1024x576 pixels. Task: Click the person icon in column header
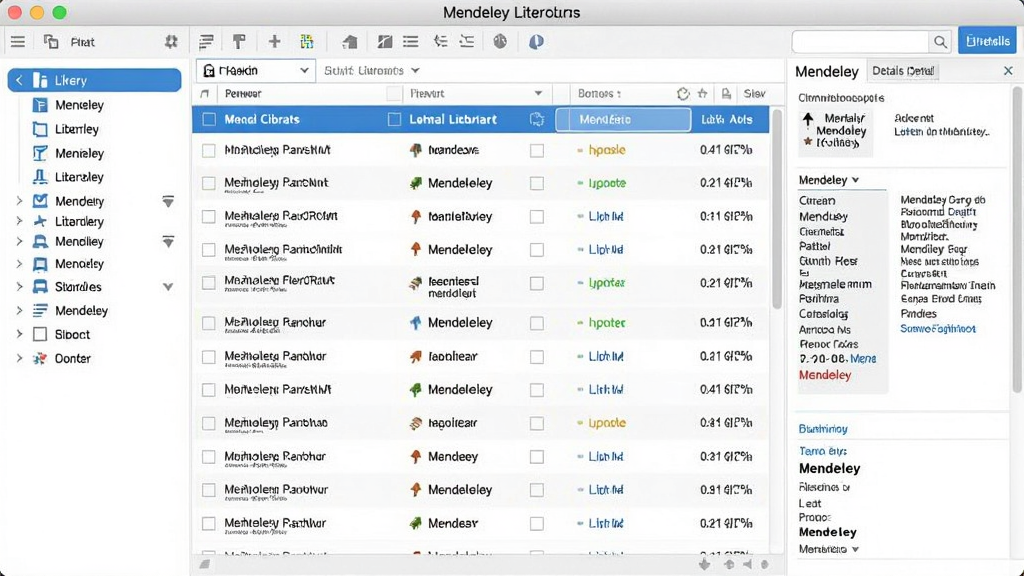click(726, 93)
